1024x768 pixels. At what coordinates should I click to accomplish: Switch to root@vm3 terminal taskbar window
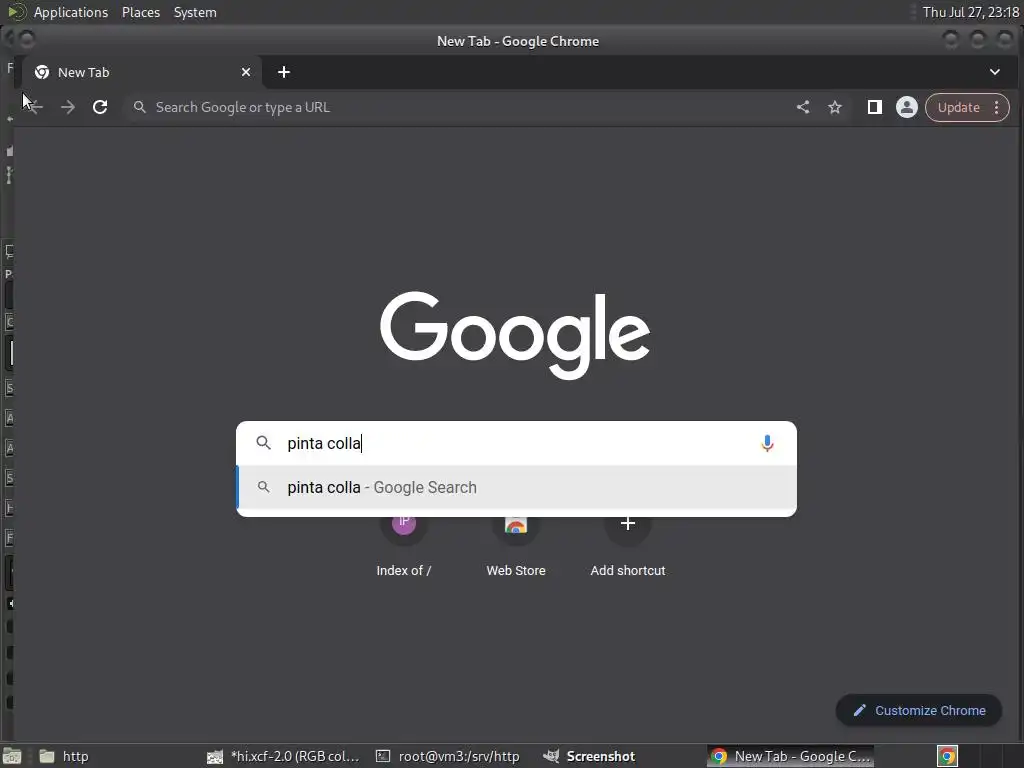click(448, 756)
